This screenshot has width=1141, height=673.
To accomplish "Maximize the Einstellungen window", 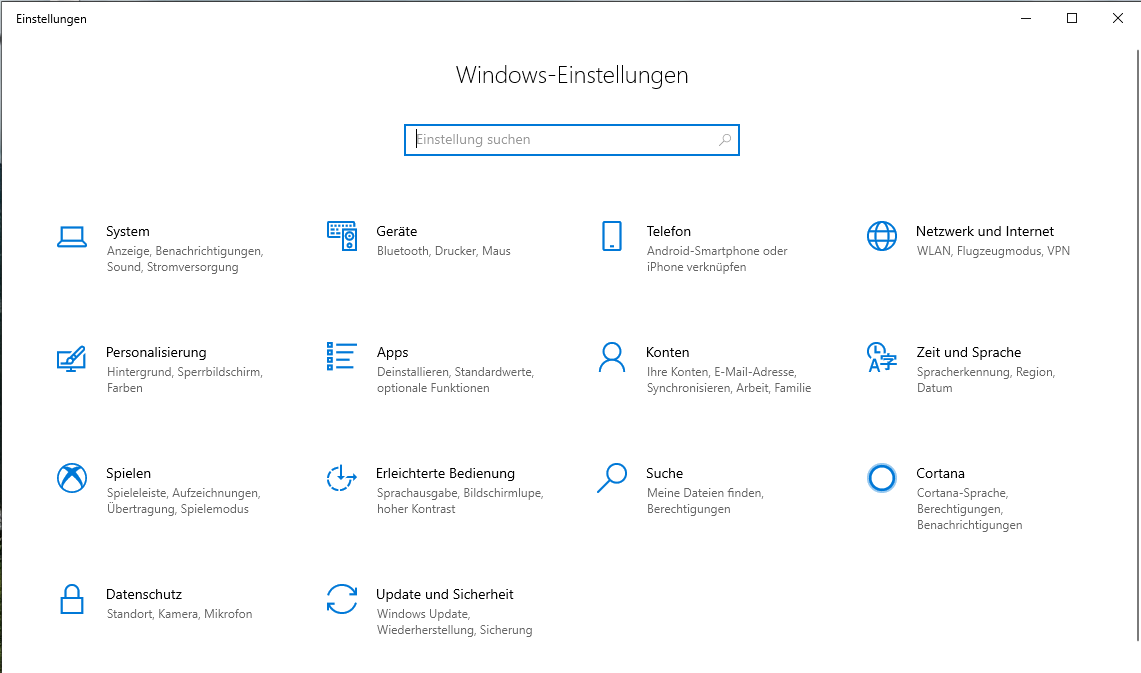I will tap(1072, 18).
